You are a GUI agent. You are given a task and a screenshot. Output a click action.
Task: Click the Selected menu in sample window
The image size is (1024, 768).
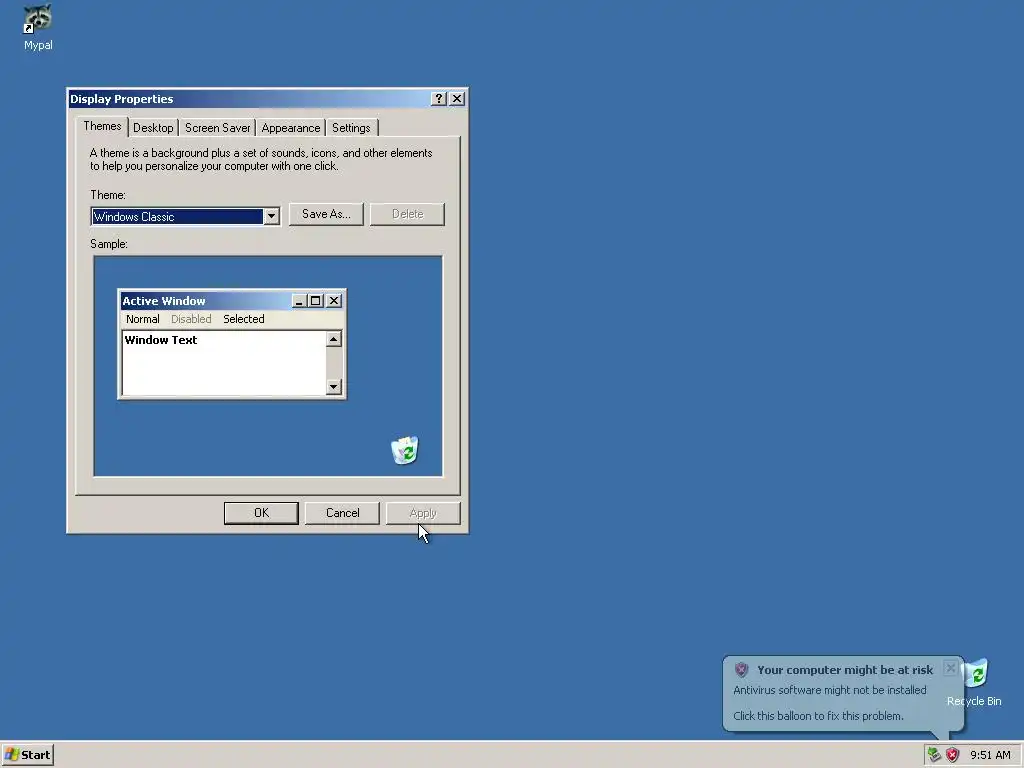pos(244,319)
